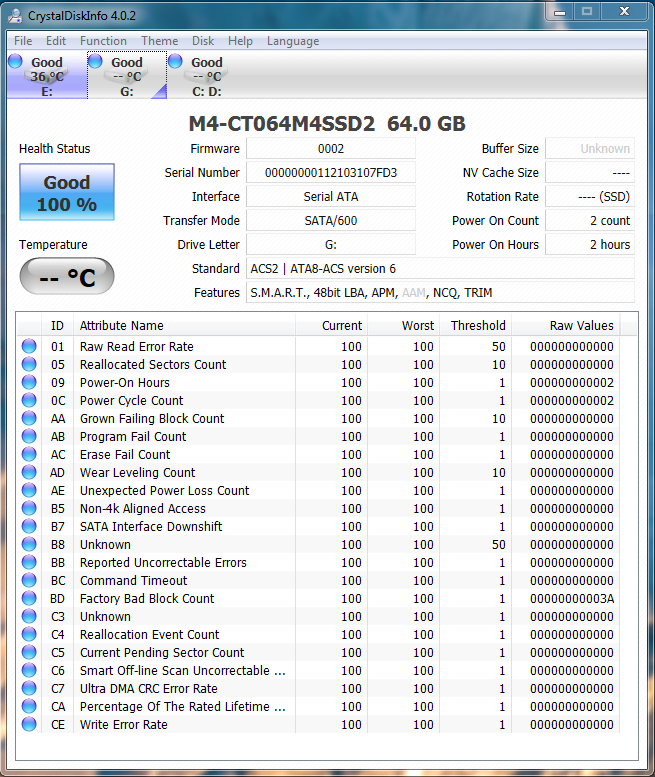Select the Command Timeout attribute name
The width and height of the screenshot is (655, 777).
(x=133, y=581)
